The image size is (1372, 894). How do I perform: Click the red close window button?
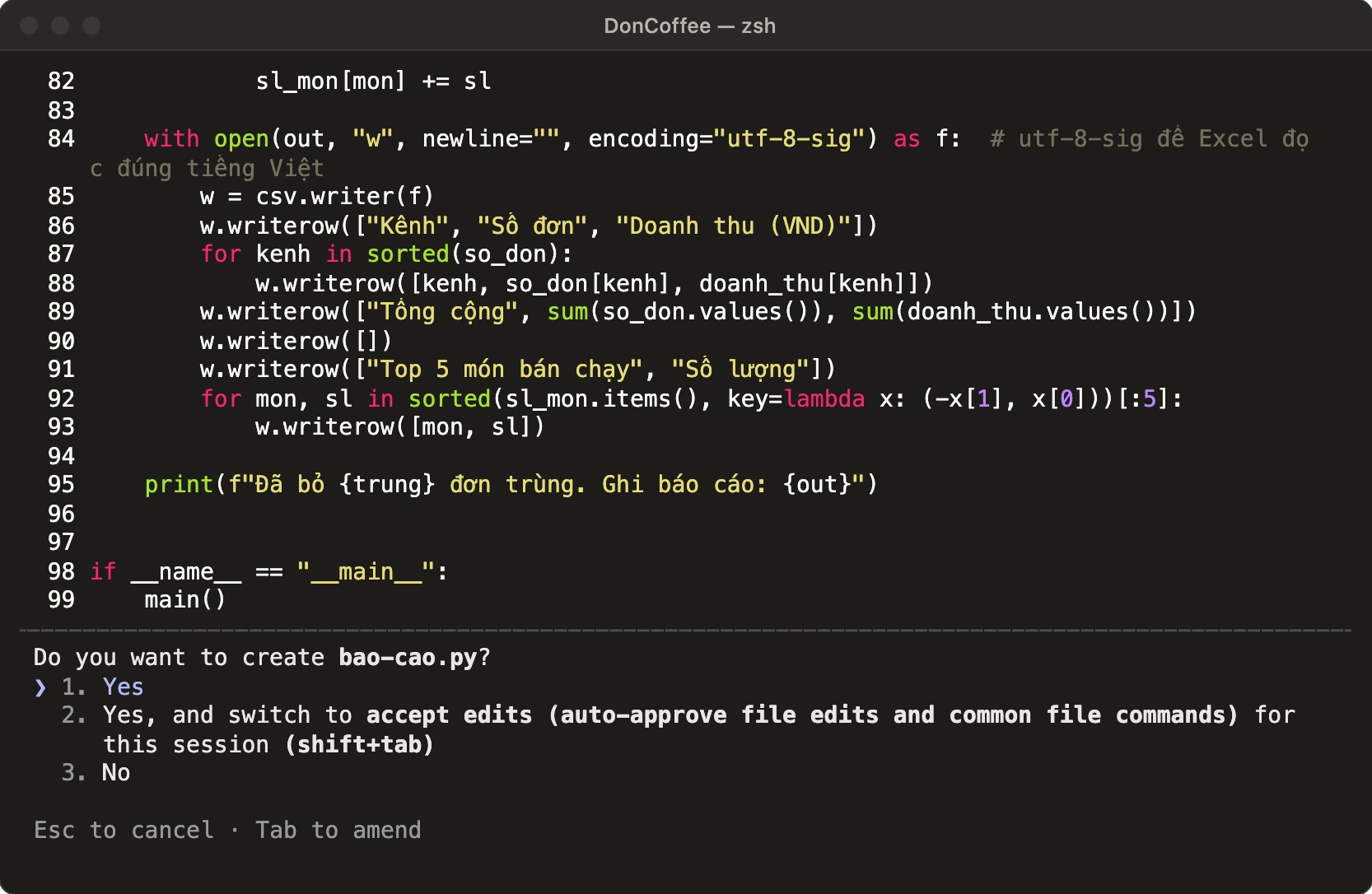click(29, 26)
